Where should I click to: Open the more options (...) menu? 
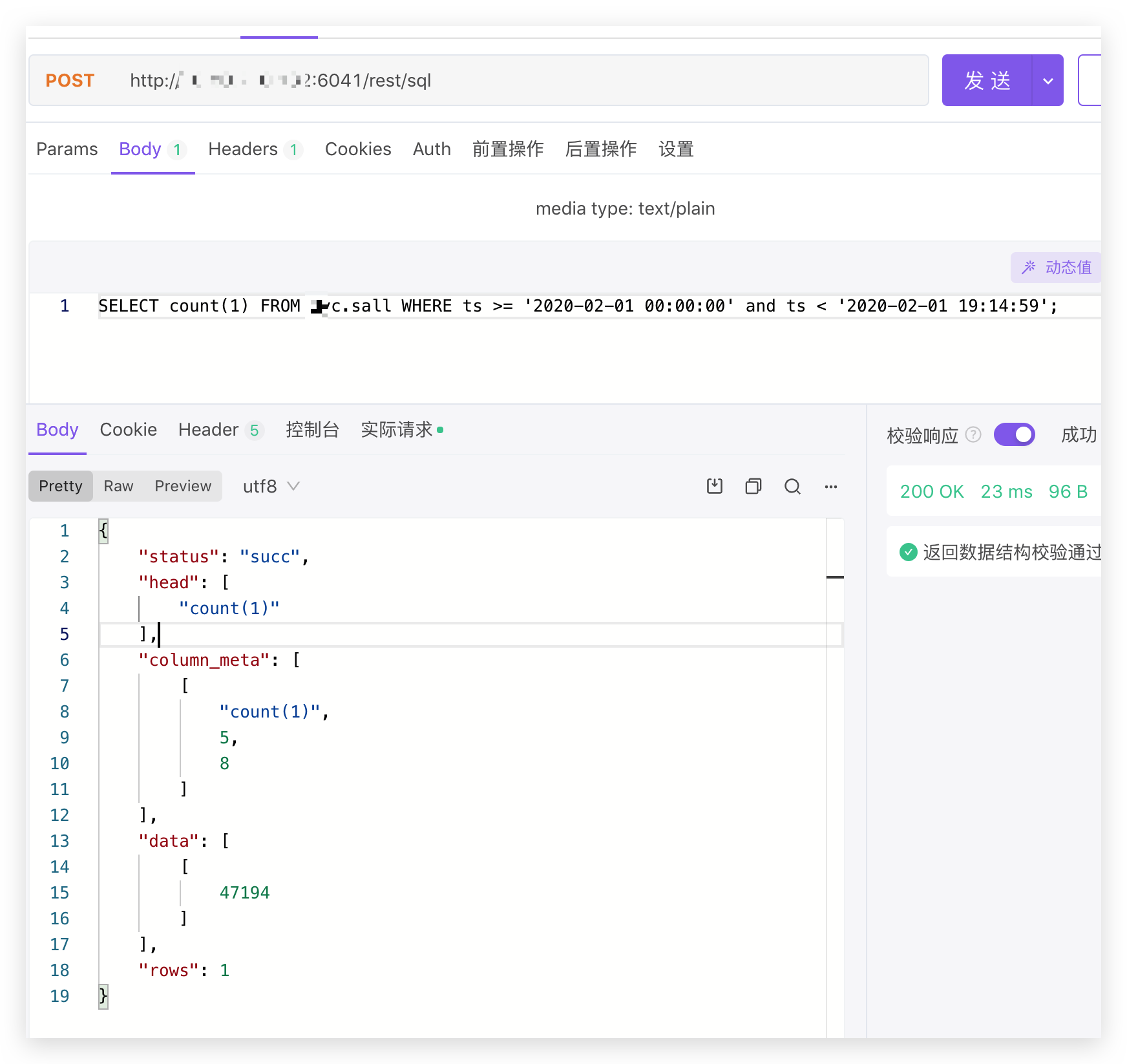click(x=831, y=487)
